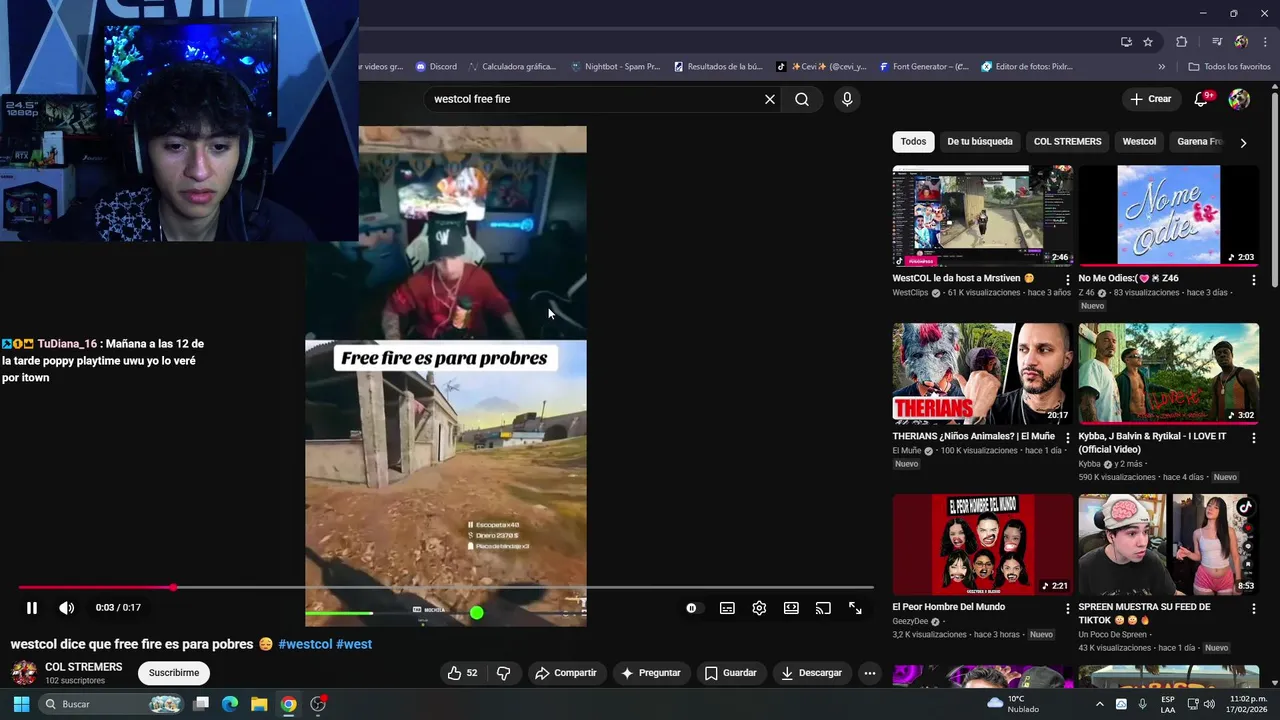1280x720 pixels.
Task: Open the player settings gear
Action: (x=759, y=608)
